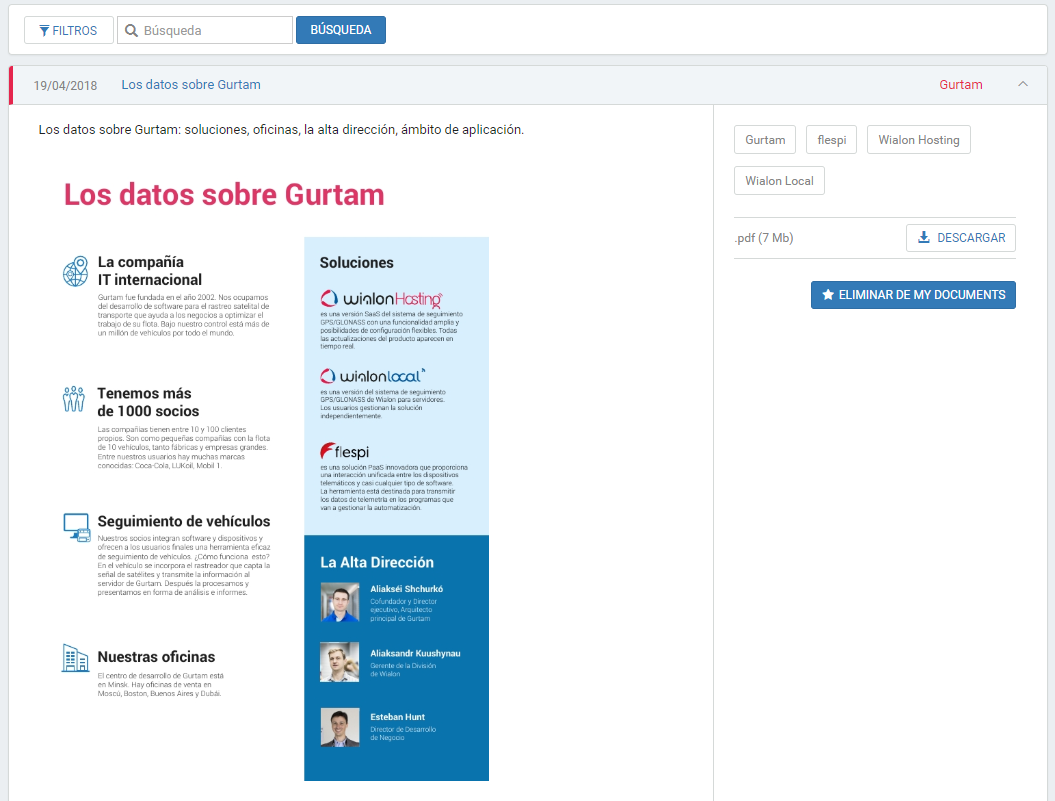Click the people icon beside Tenemos más de 1000 socios

pos(74,400)
